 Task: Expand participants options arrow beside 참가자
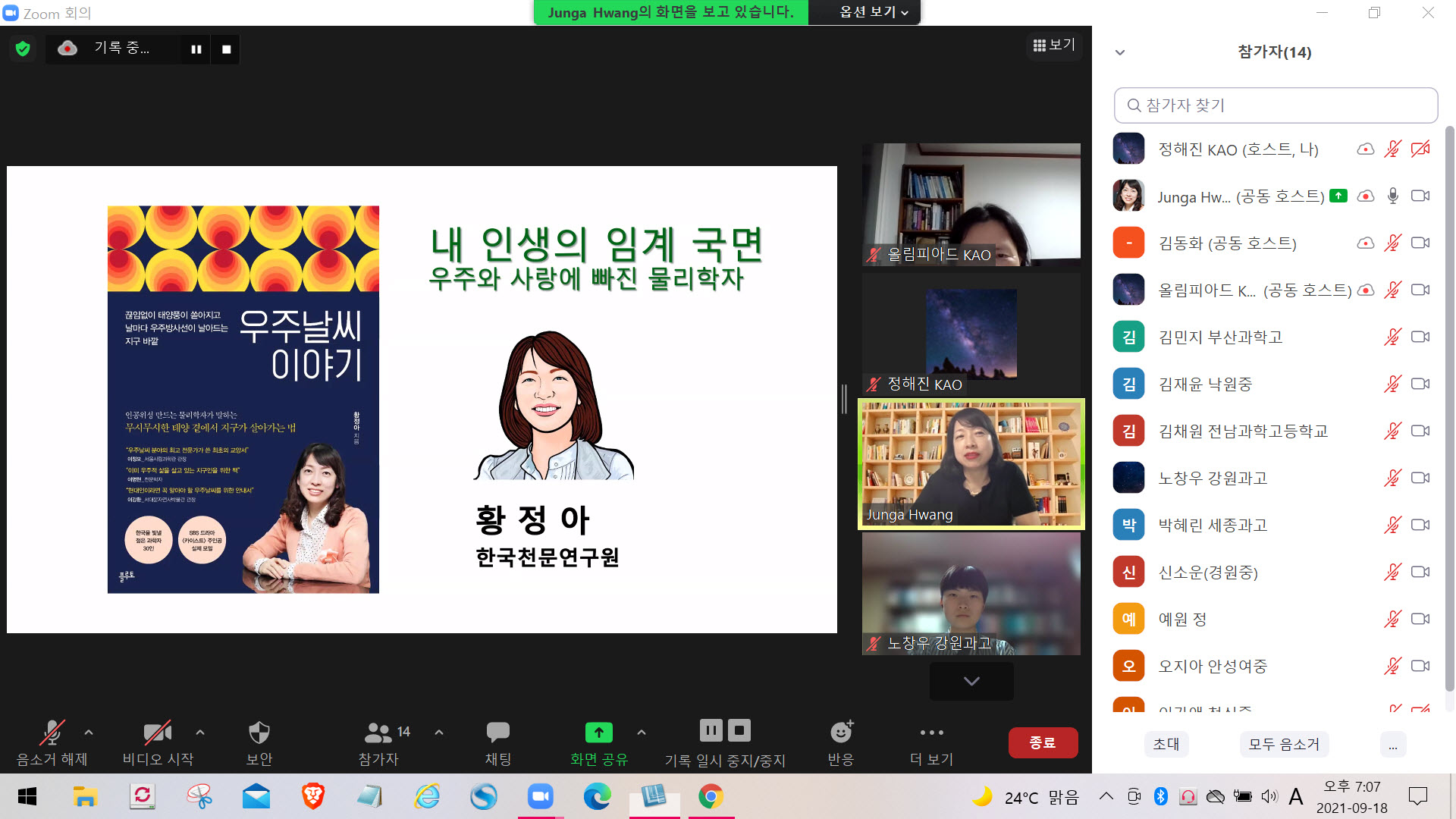(439, 733)
